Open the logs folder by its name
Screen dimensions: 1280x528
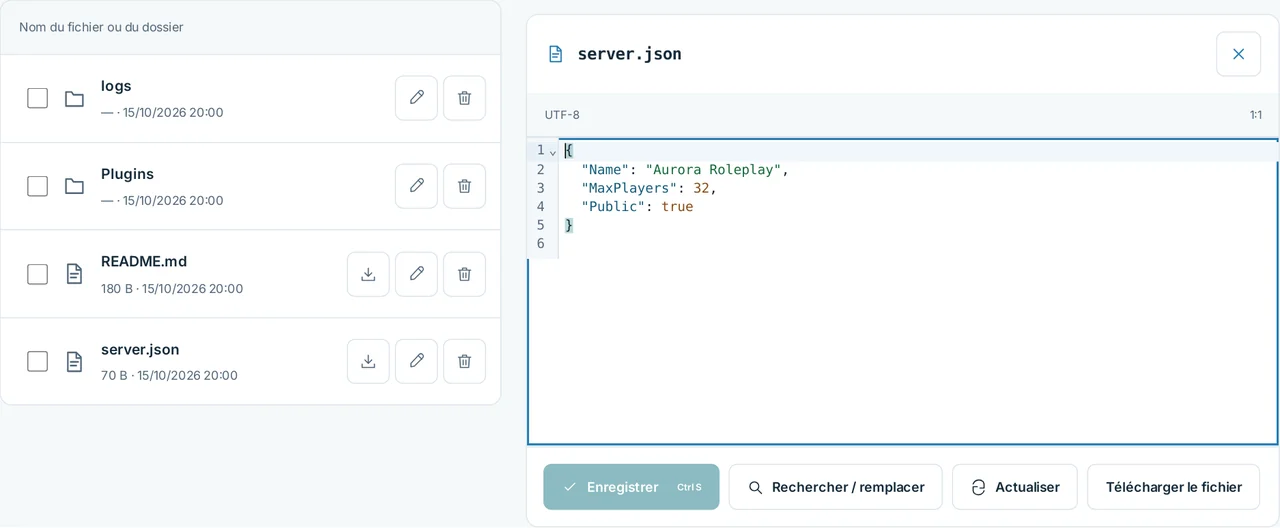(x=116, y=86)
